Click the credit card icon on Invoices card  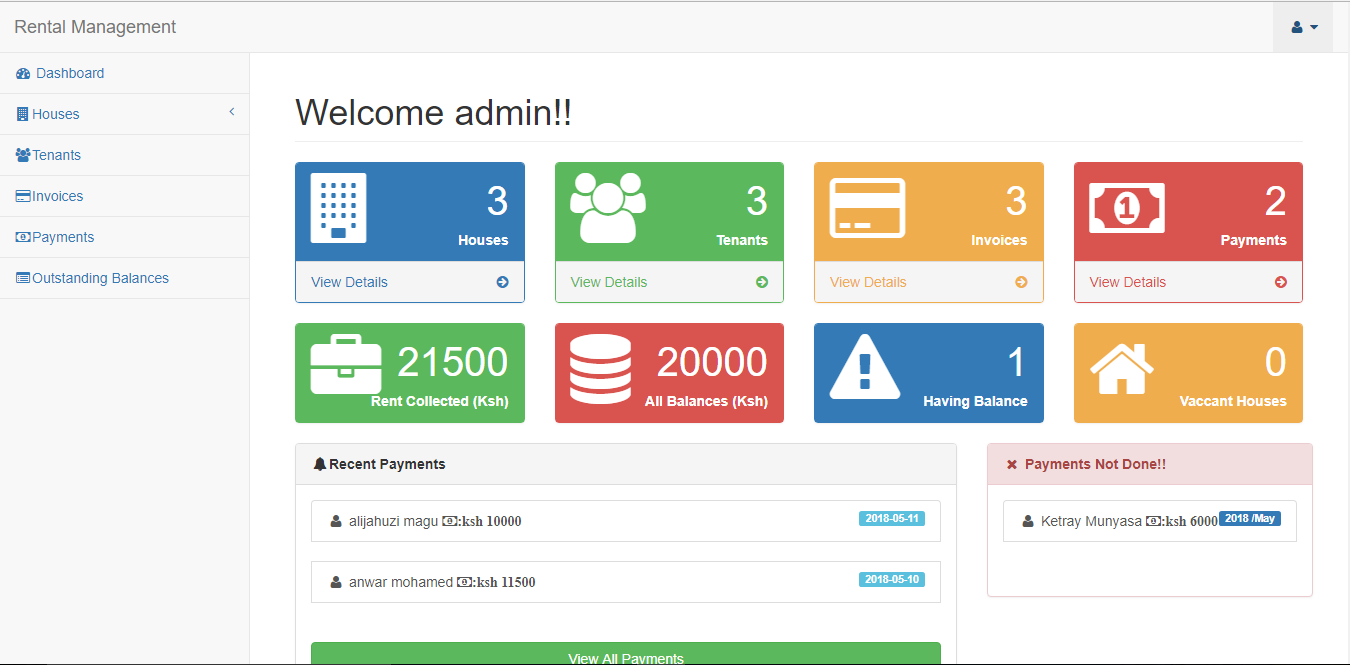pos(867,208)
